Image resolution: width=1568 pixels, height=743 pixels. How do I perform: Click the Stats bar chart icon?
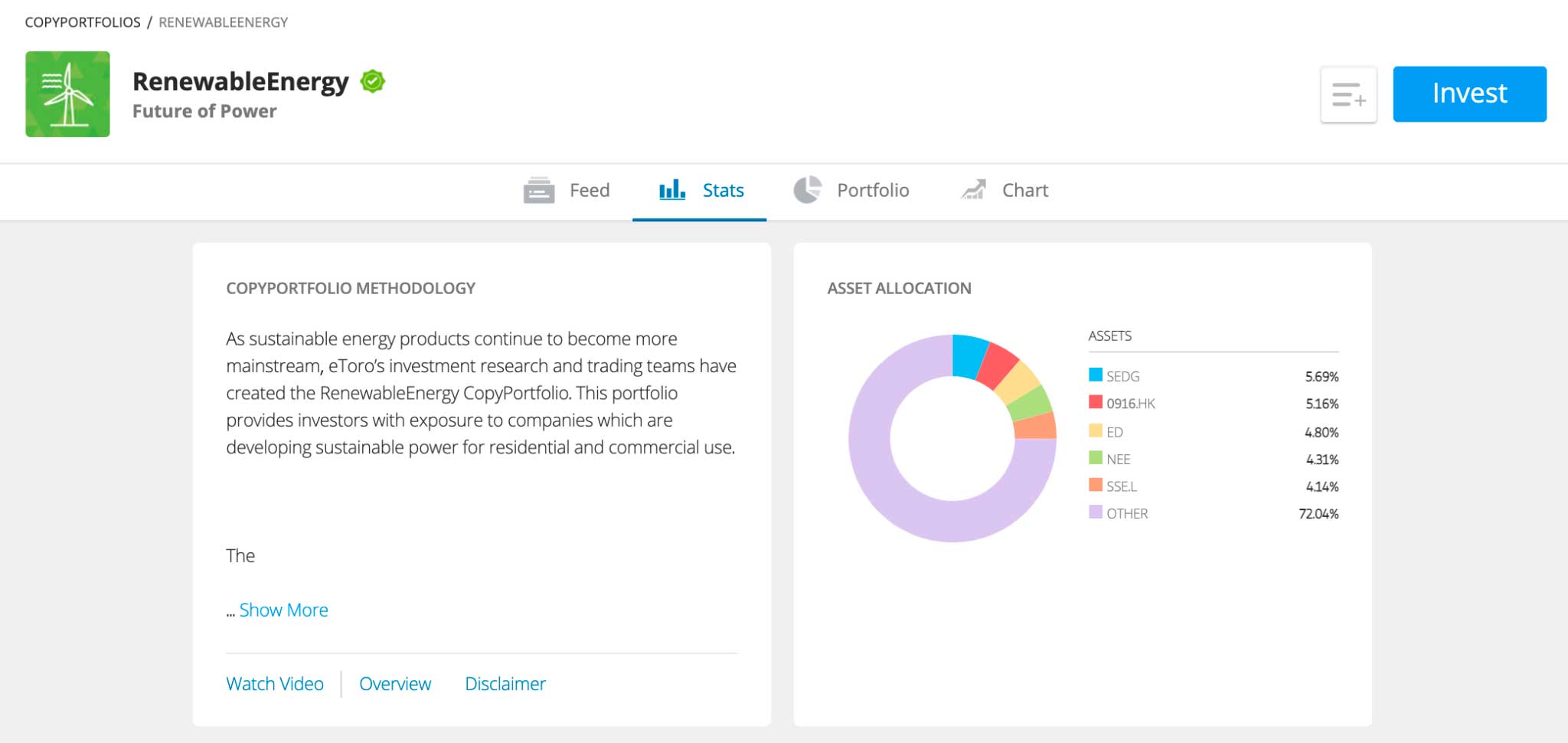tap(672, 189)
